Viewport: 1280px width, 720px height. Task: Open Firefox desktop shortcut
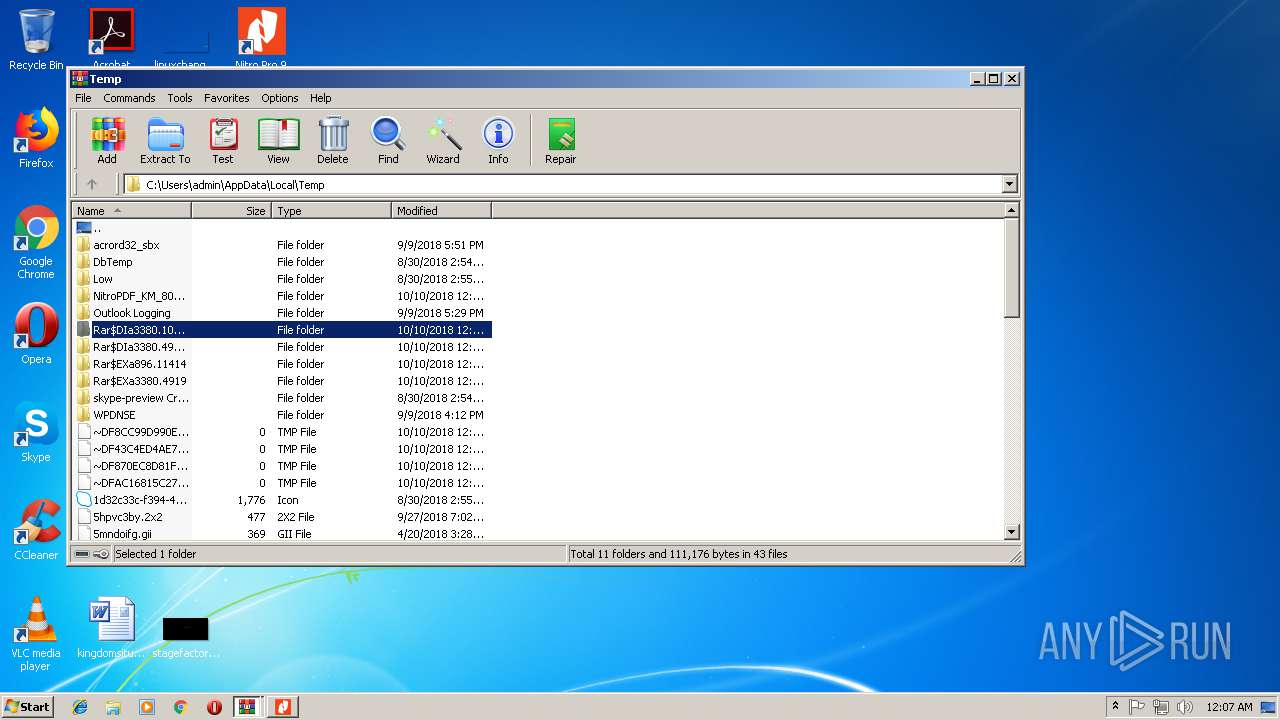[36, 138]
